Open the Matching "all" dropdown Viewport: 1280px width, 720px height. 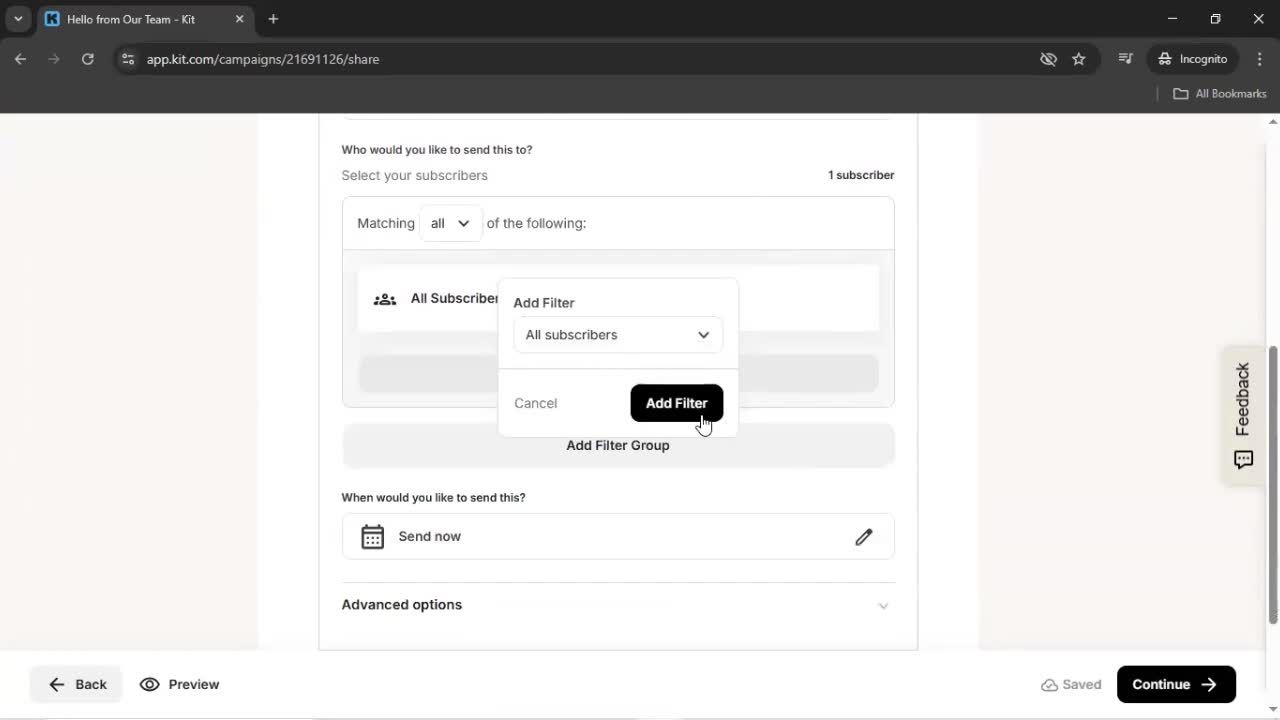pos(449,223)
